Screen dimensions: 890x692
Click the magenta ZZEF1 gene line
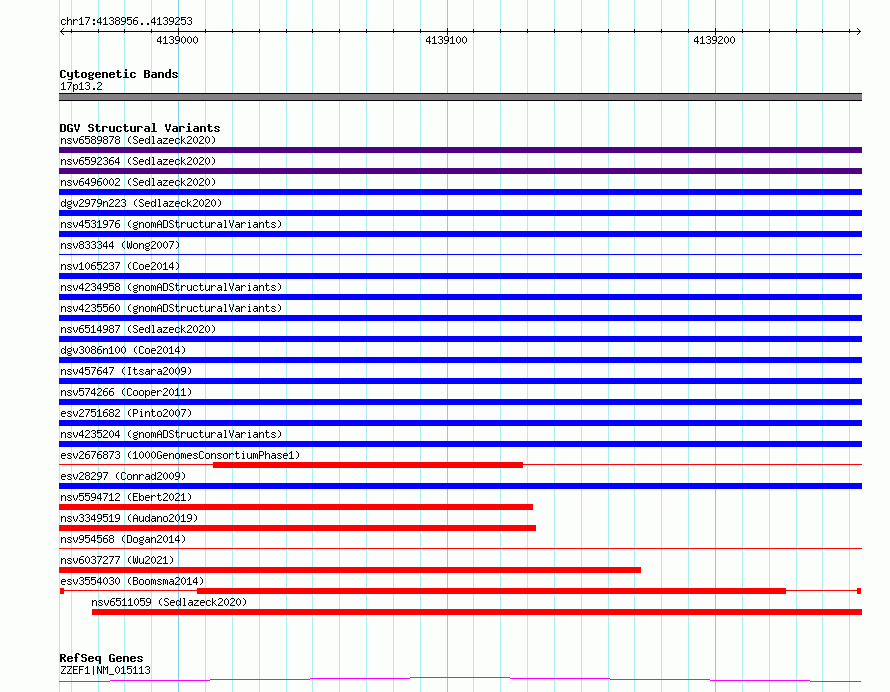point(460,679)
